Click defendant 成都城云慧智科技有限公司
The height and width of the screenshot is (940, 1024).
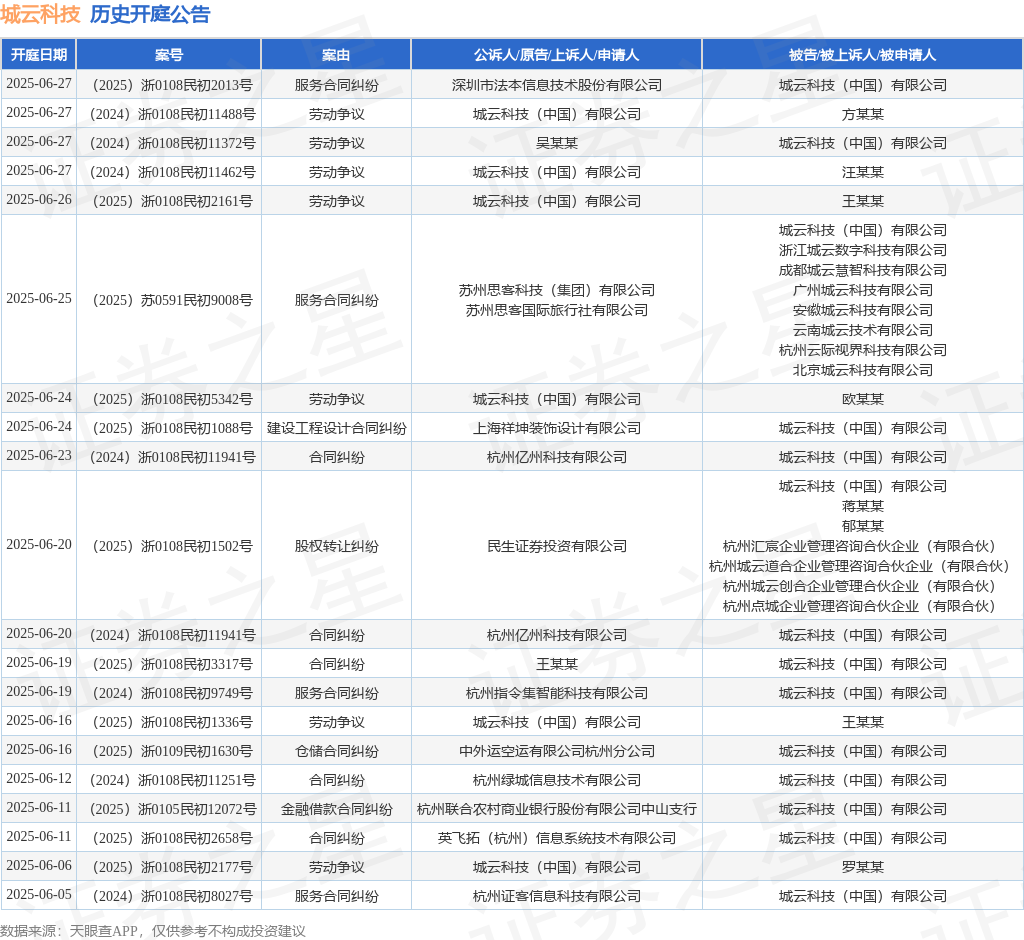862,270
